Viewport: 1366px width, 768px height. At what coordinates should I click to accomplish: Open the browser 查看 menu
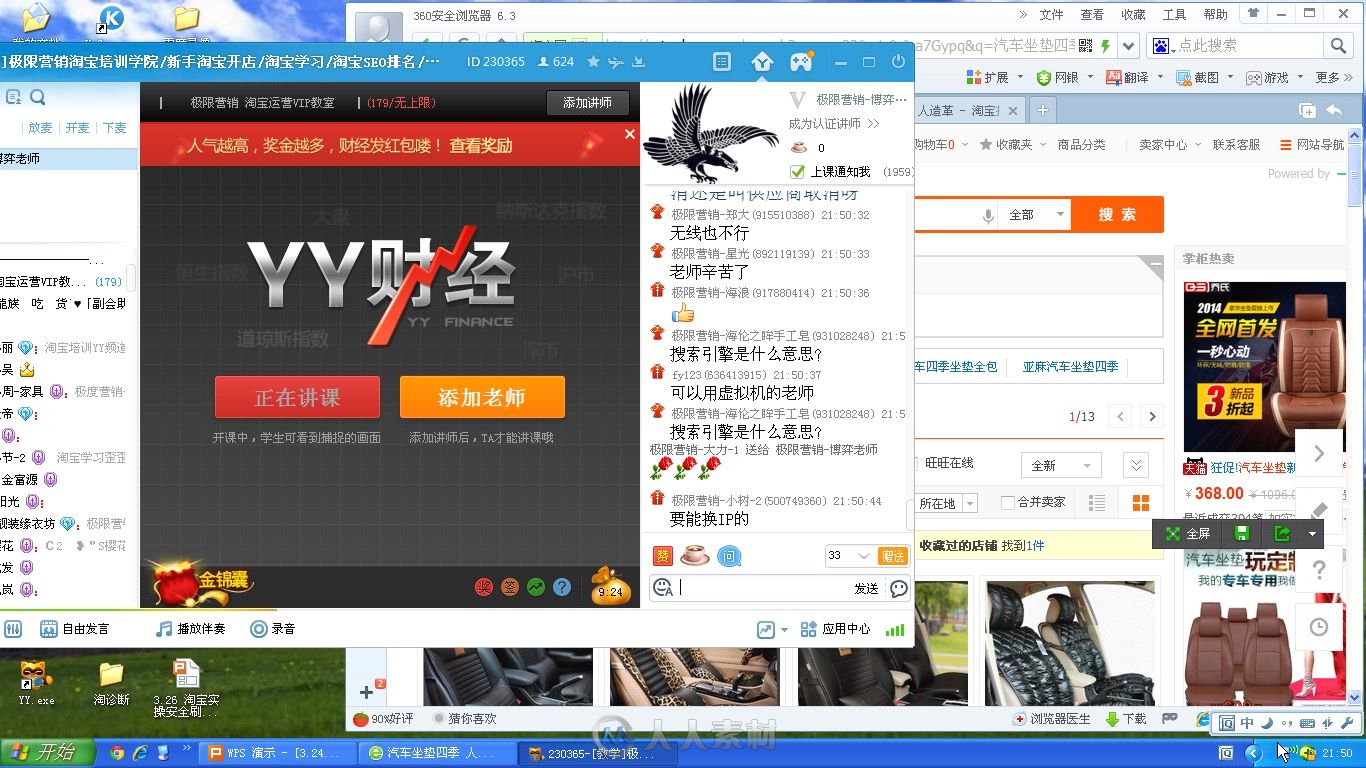click(1092, 15)
